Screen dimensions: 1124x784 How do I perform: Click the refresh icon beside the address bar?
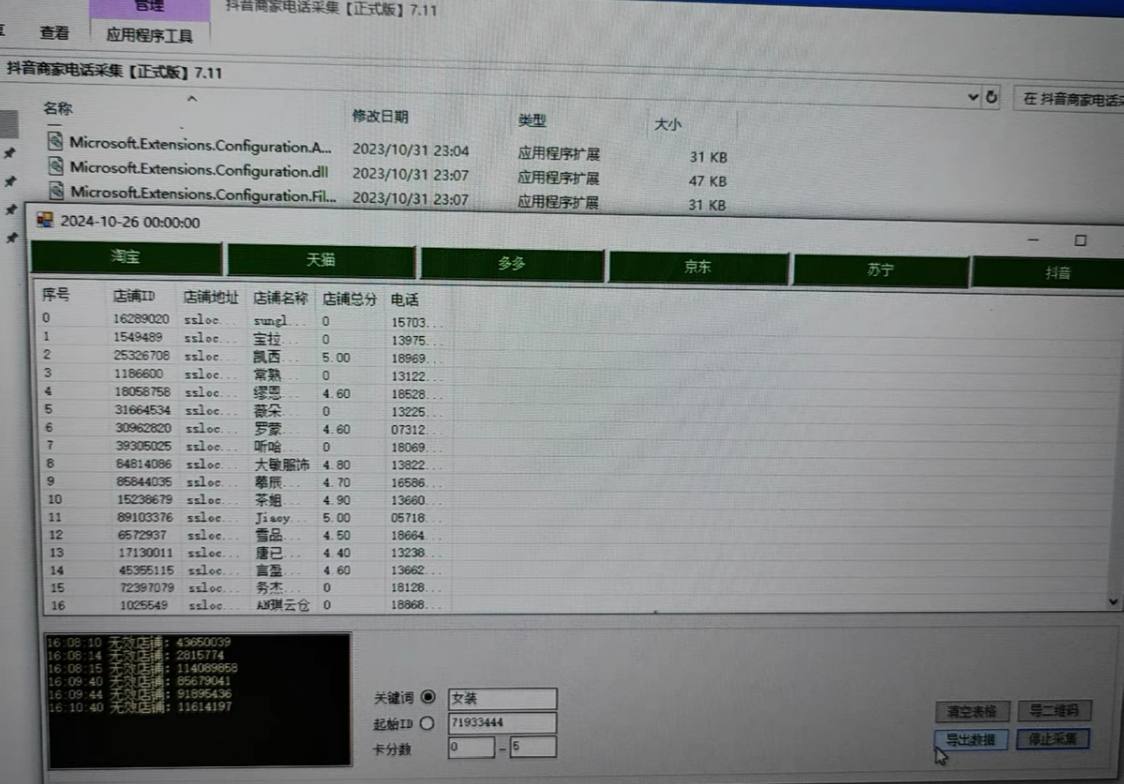point(991,96)
